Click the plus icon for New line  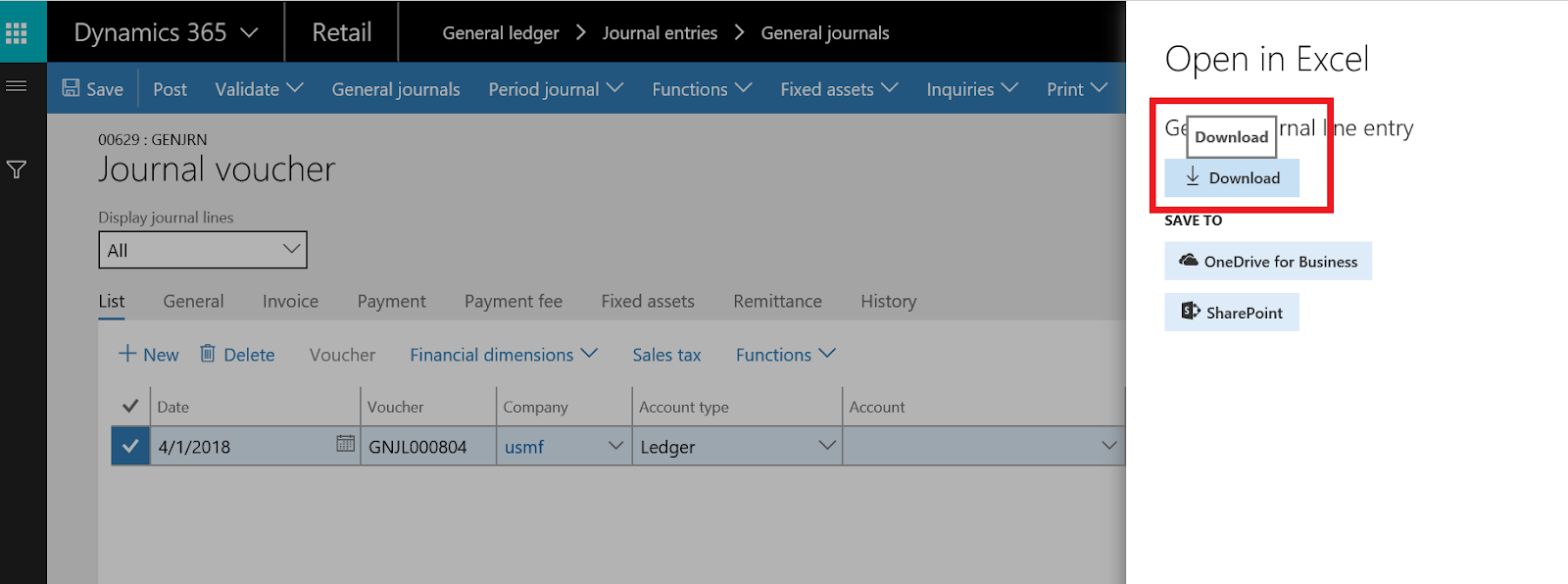(127, 354)
